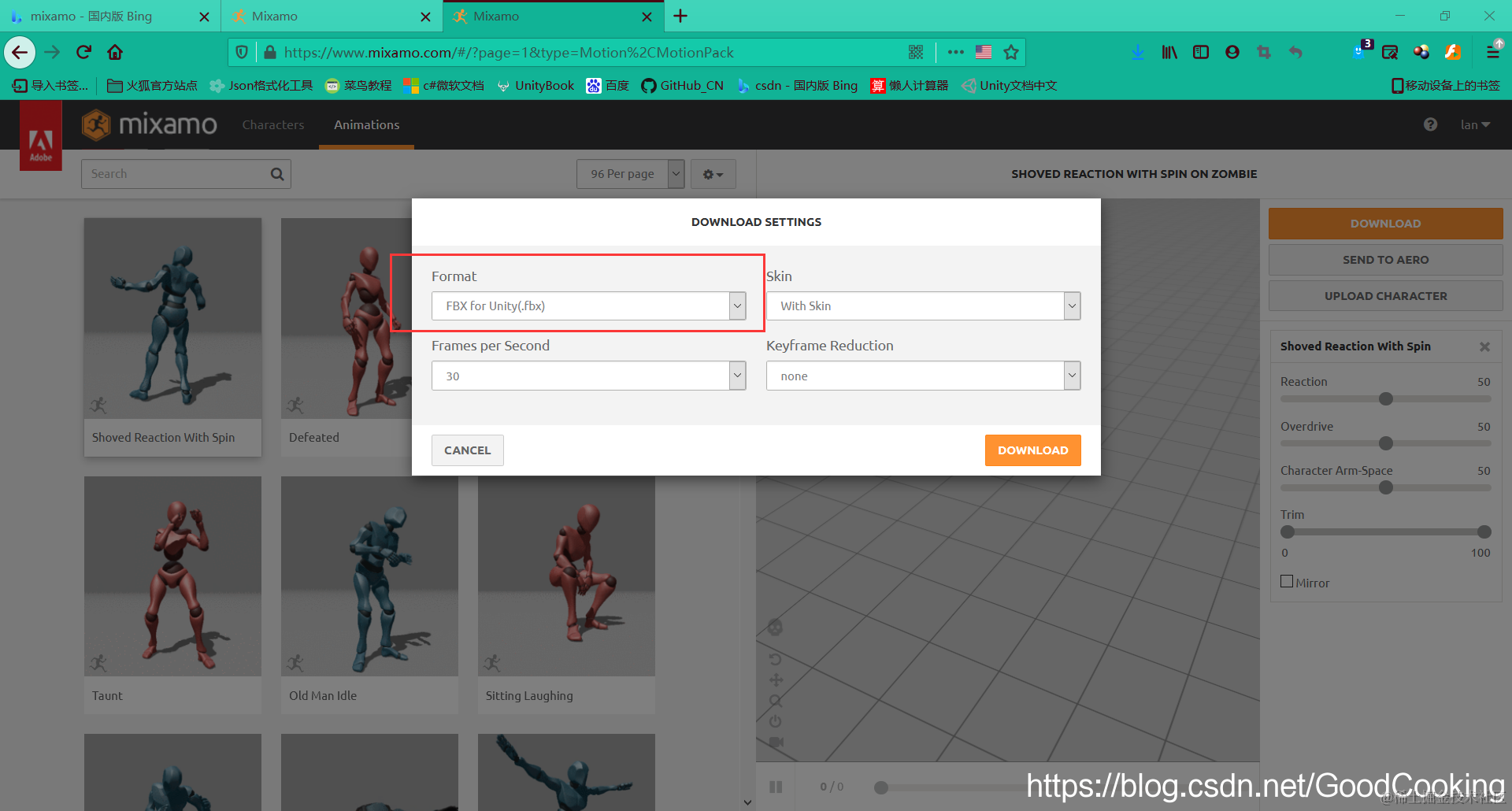Click the viewport reset rotation icon
The width and height of the screenshot is (1512, 811).
click(x=776, y=659)
